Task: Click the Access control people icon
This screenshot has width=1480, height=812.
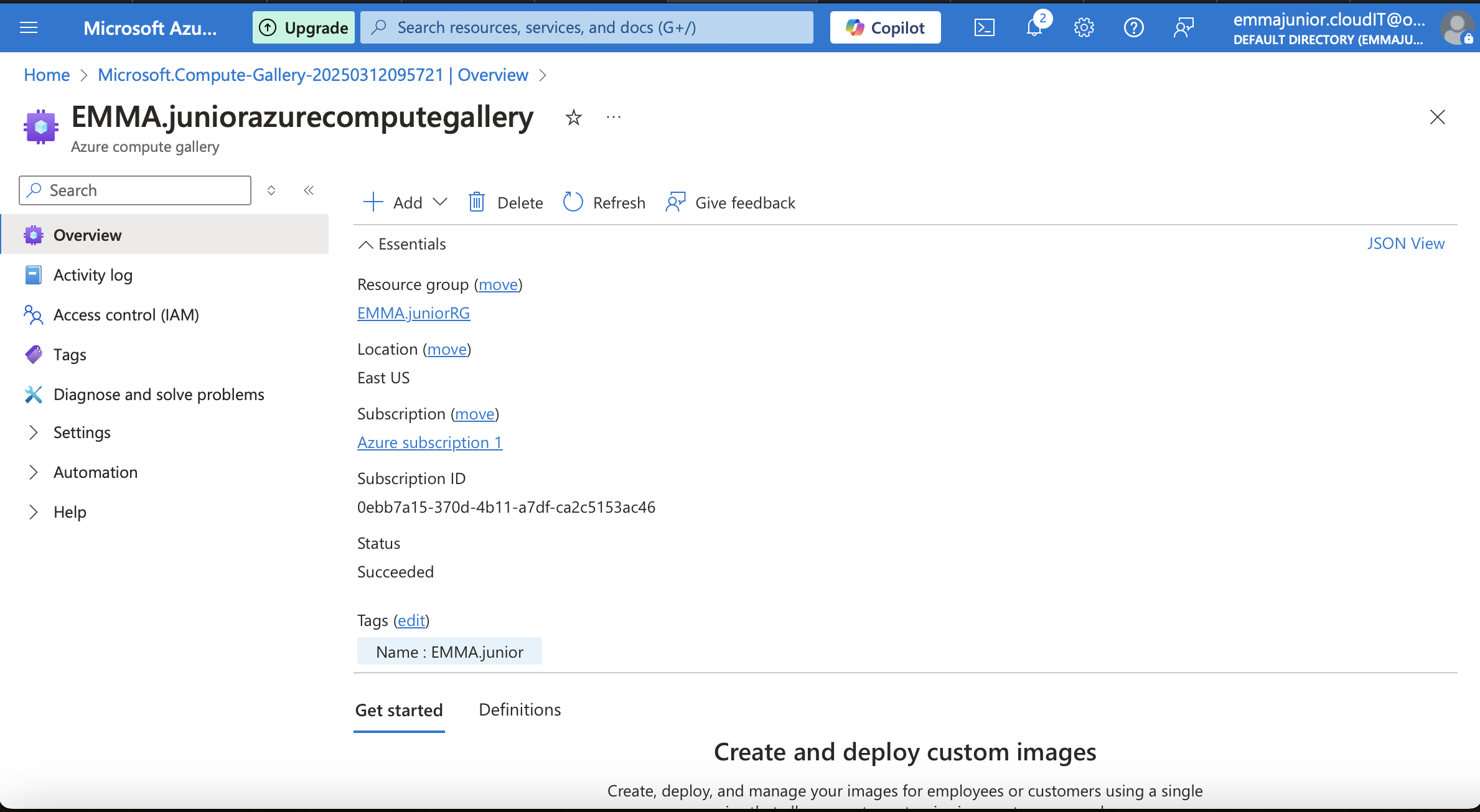Action: click(x=34, y=314)
